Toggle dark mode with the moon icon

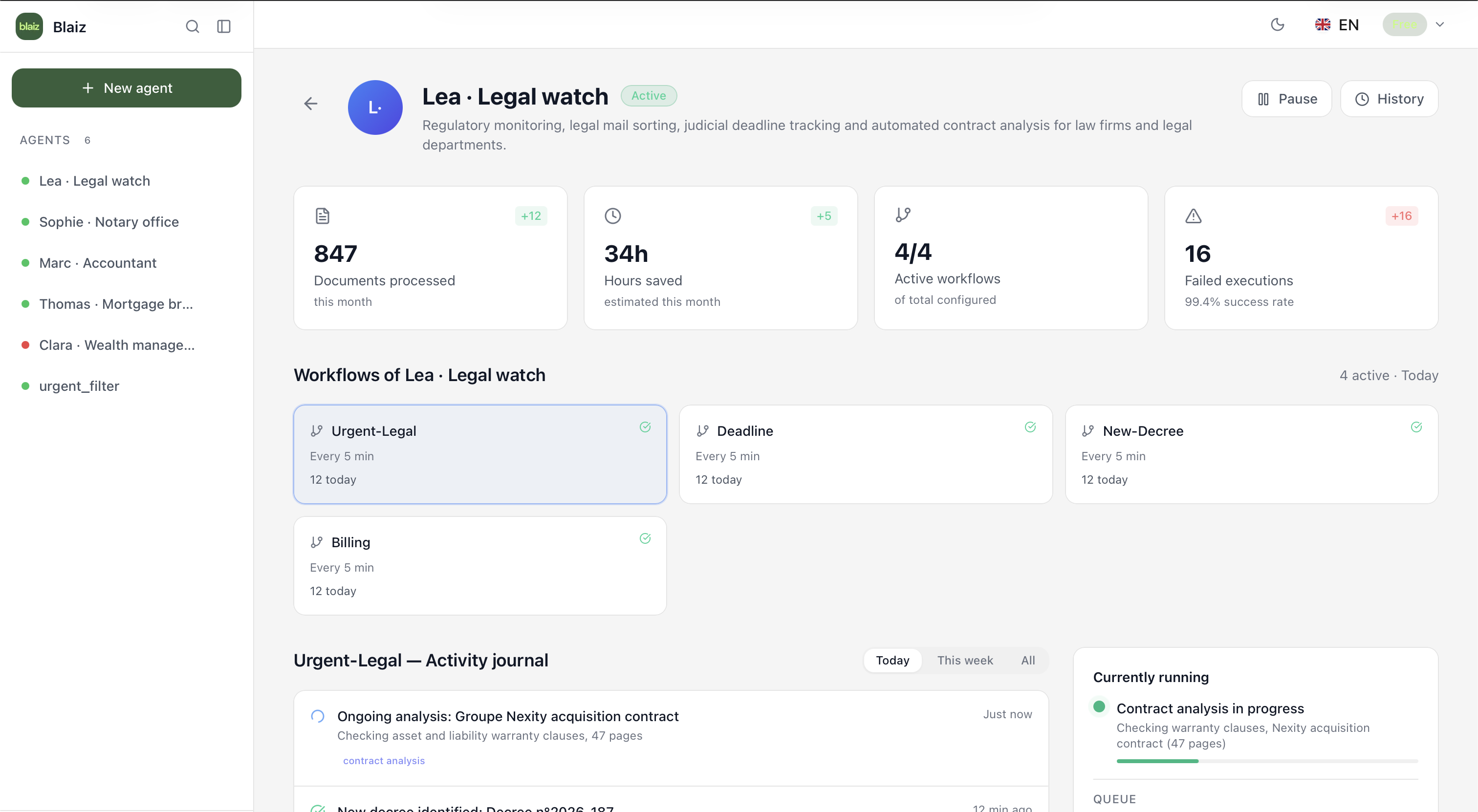point(1277,24)
